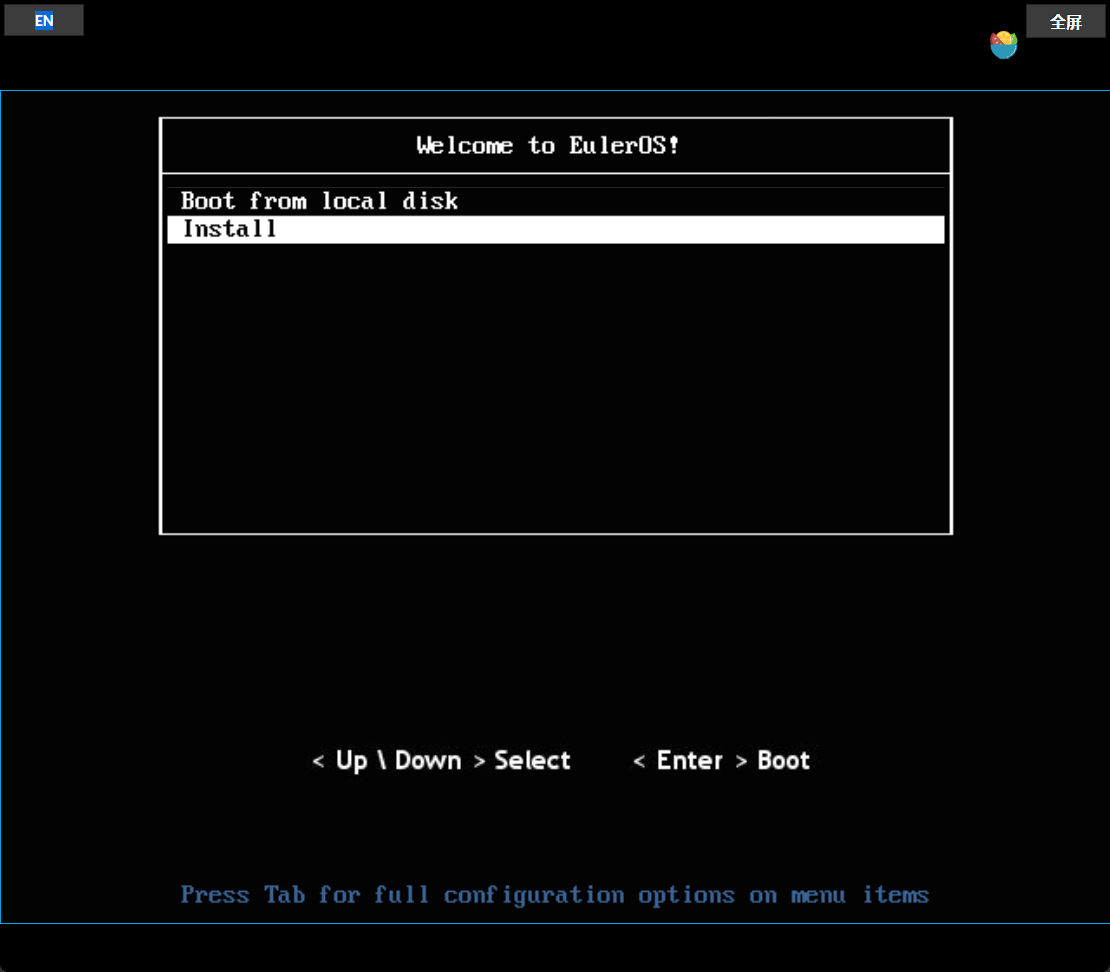Click the word Down in navigation hint

point(428,761)
